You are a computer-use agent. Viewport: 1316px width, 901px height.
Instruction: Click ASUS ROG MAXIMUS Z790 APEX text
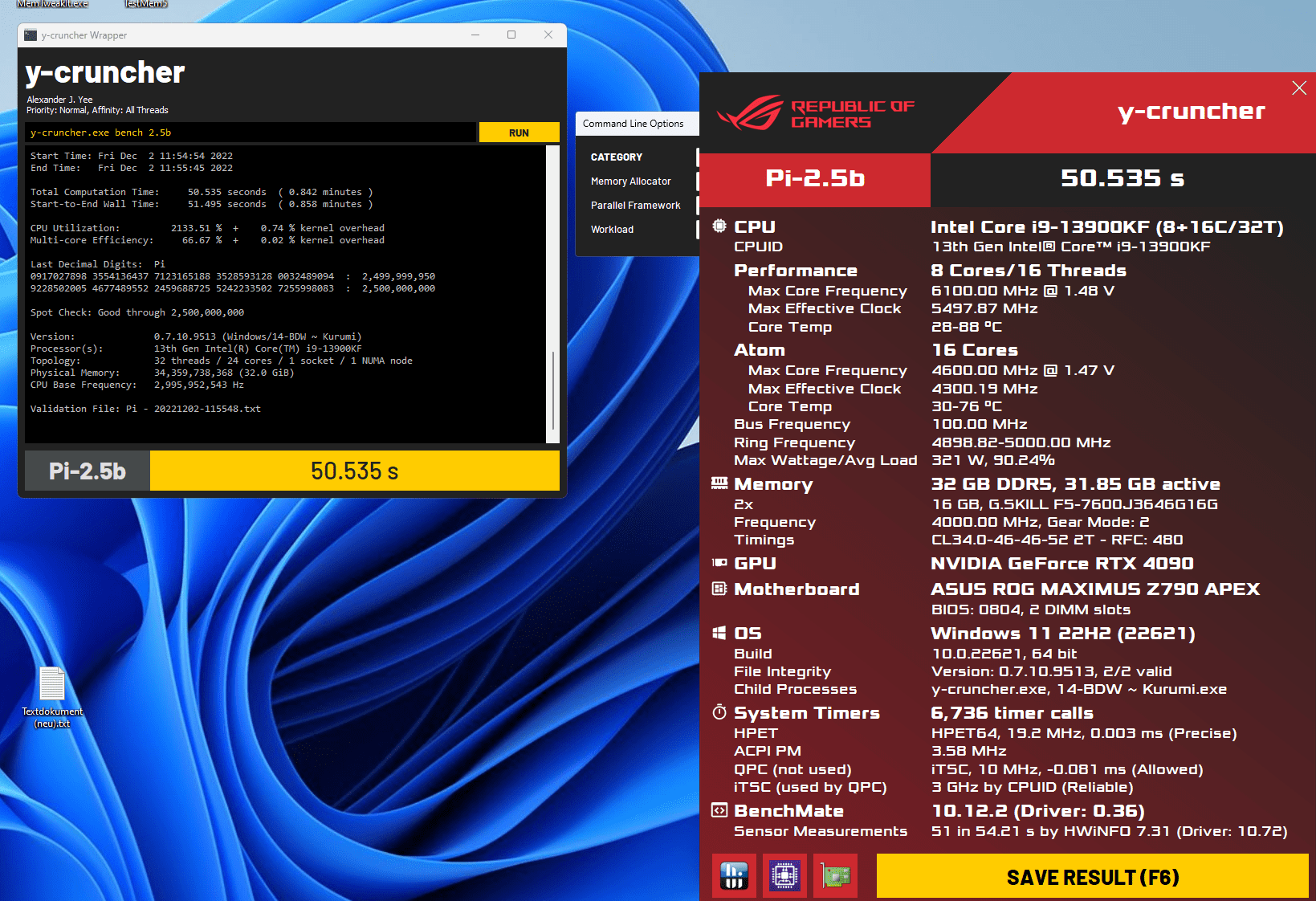(x=1095, y=589)
